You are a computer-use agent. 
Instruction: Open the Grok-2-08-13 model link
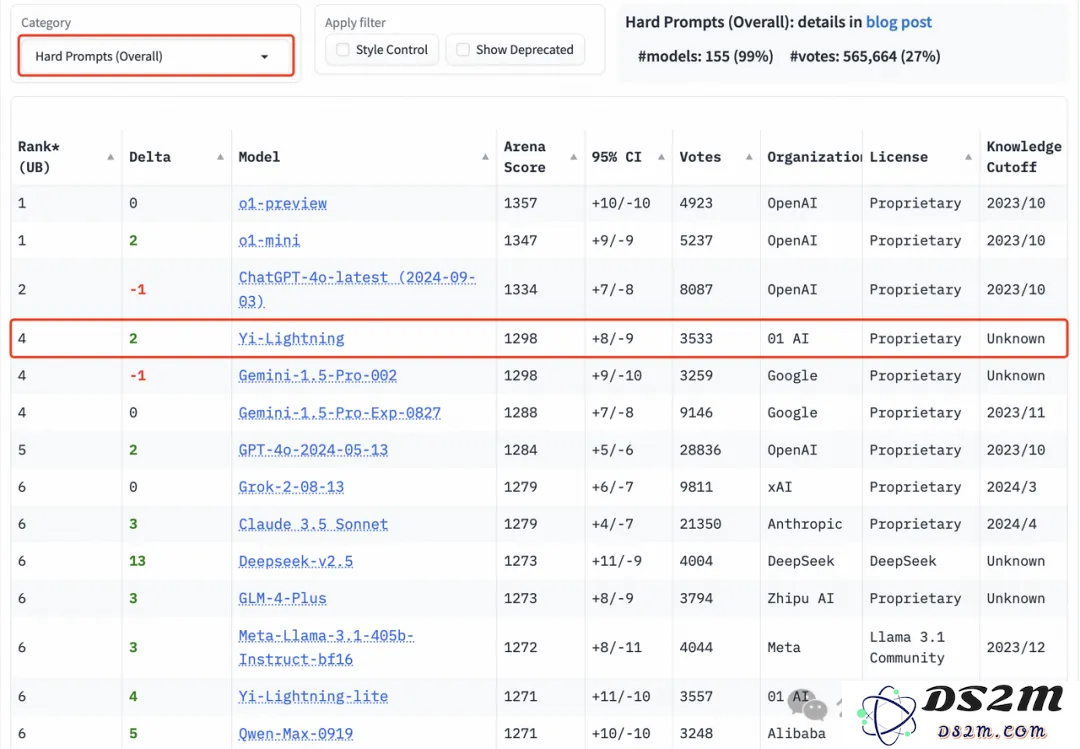tap(291, 487)
